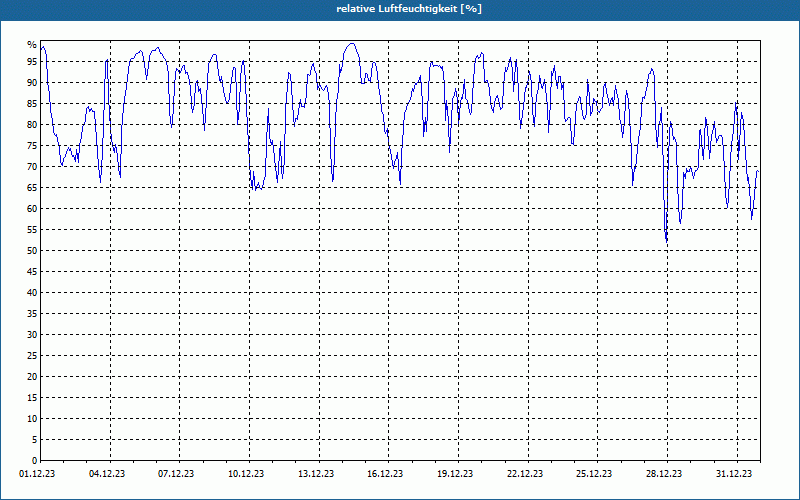Click the 15 value on the y-axis

[32, 398]
